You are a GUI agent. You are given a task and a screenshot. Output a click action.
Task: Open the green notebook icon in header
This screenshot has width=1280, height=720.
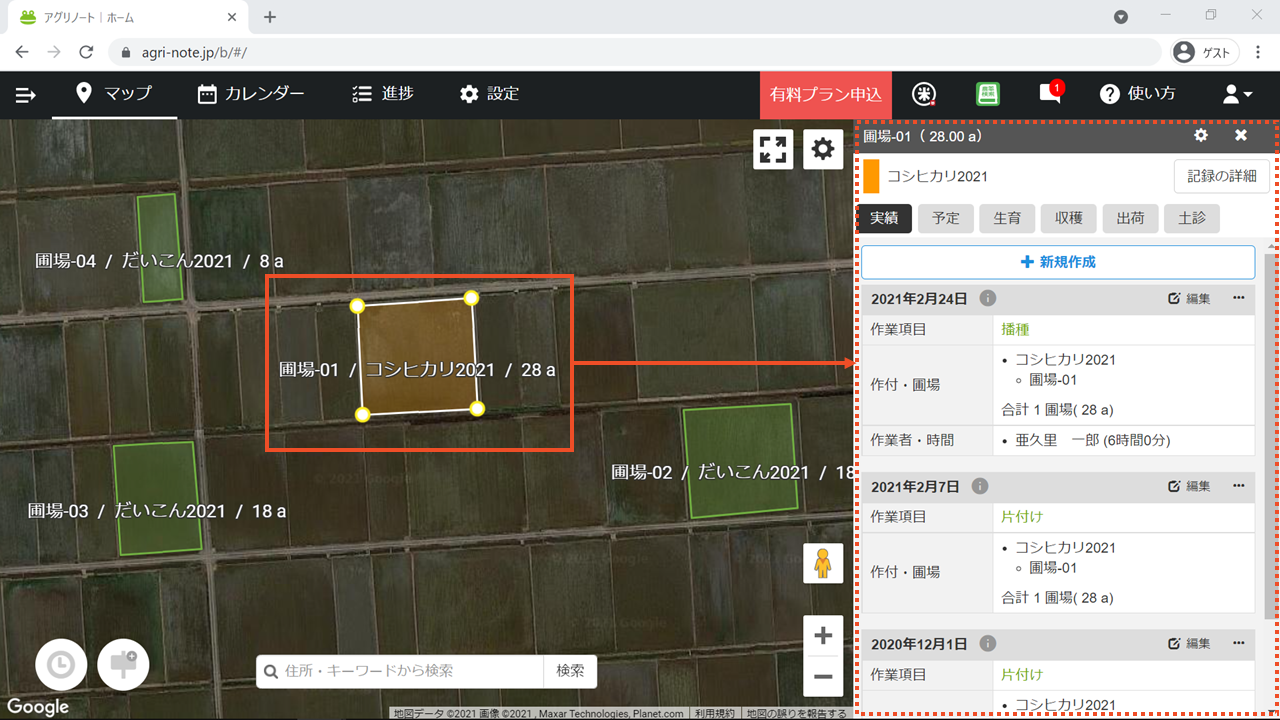(987, 94)
